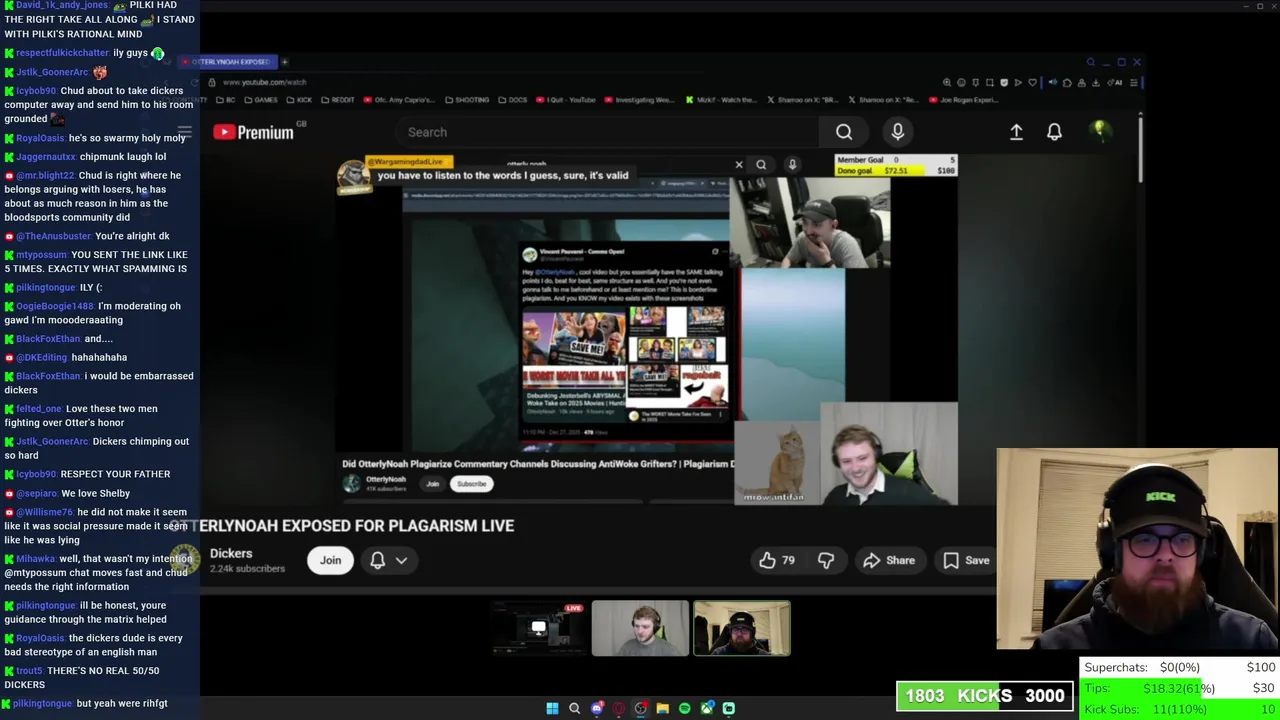Open the 'I Quit - YouTube' bookmark

click(566, 100)
